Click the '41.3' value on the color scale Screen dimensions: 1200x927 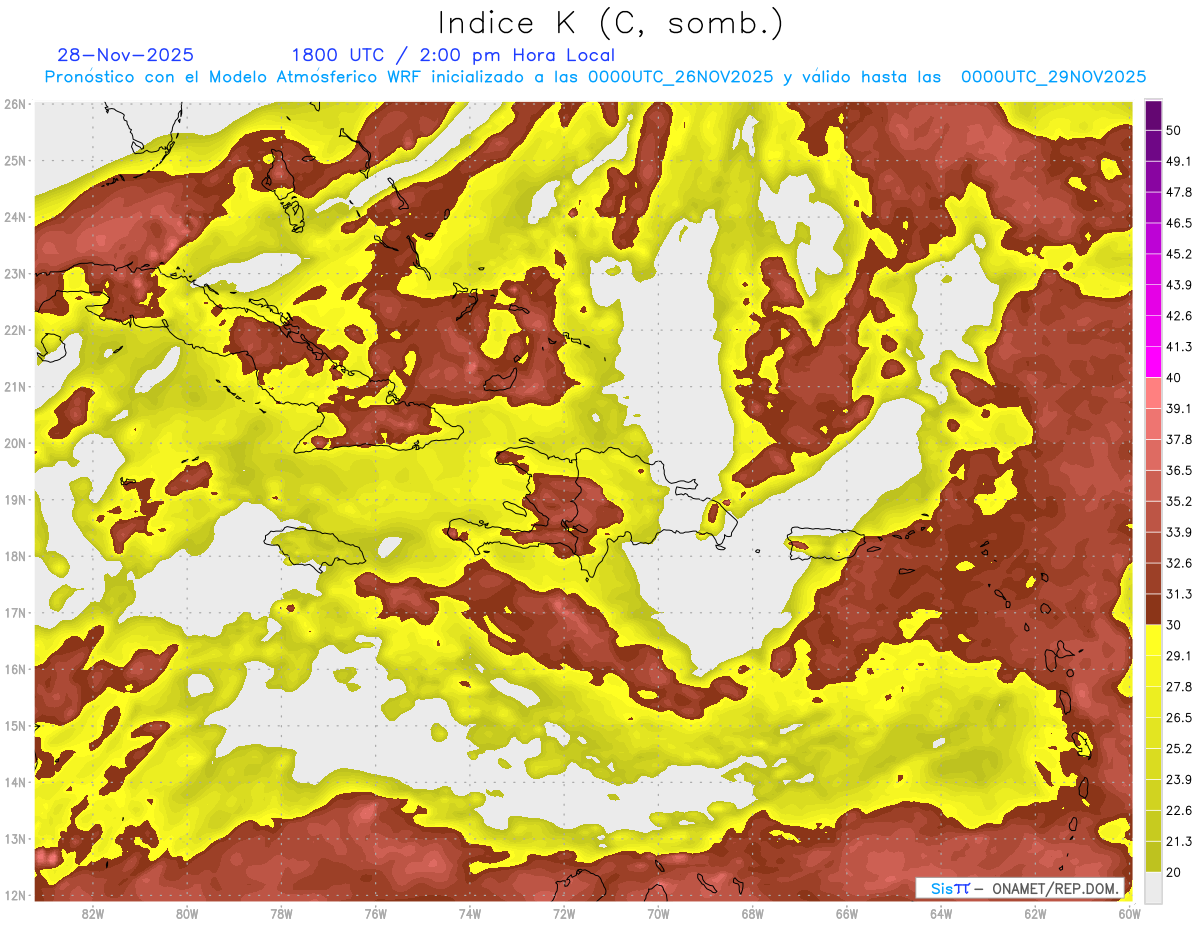coord(1179,347)
